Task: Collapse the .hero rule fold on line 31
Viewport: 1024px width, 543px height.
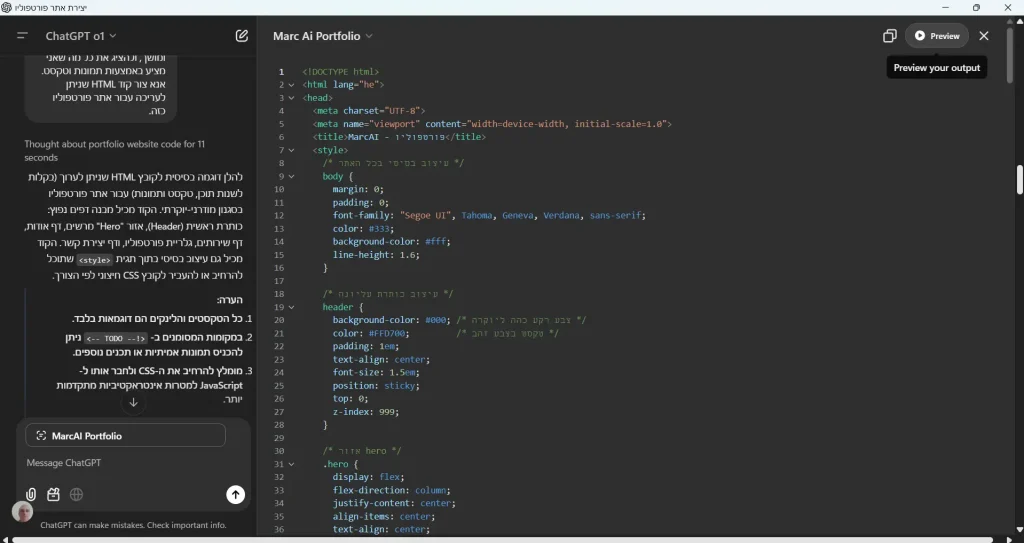Action: pyautogui.click(x=291, y=464)
